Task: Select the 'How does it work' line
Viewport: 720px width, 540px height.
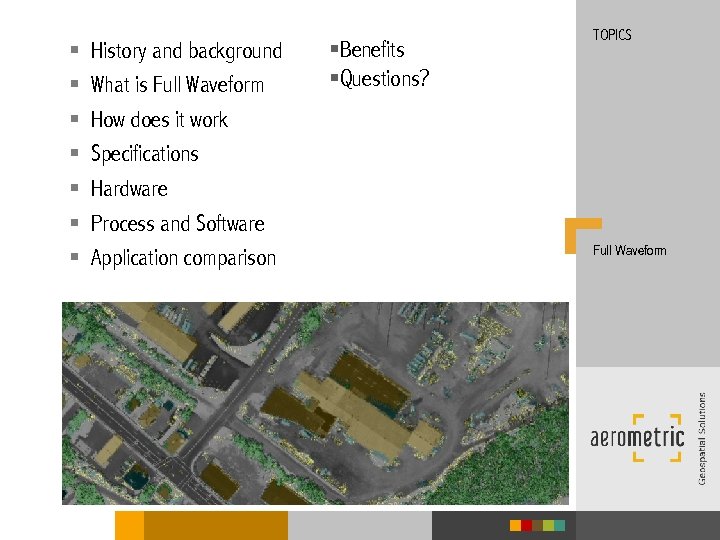Action: [159, 120]
